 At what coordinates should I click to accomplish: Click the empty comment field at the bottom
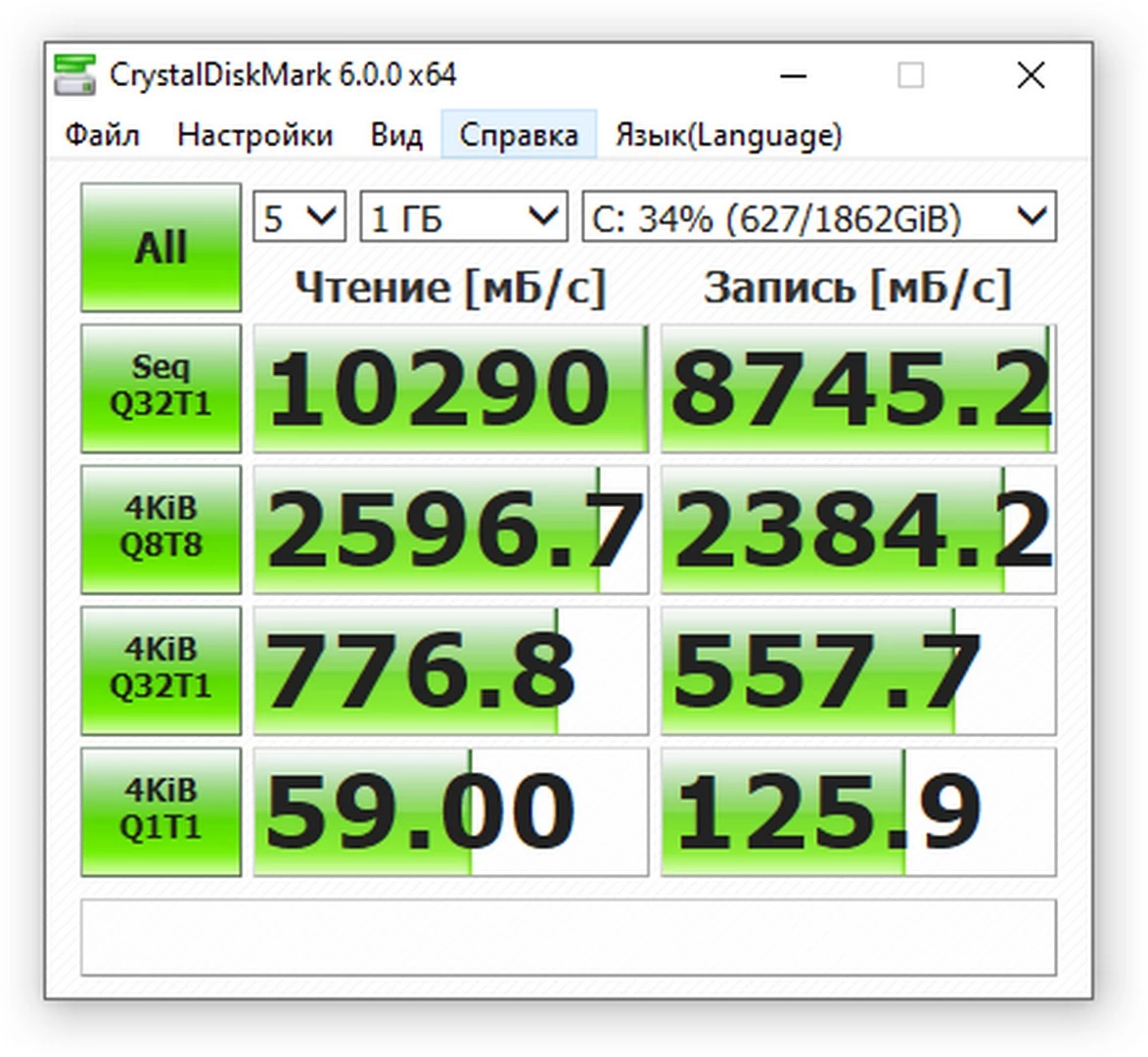569,938
